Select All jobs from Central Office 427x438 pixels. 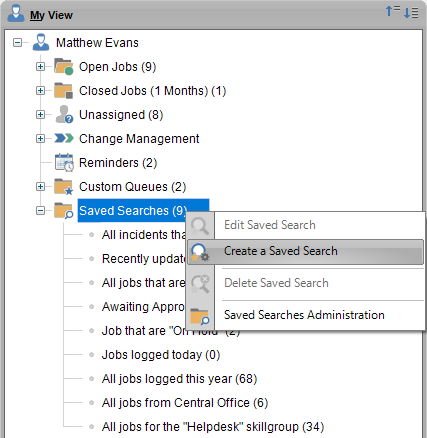click(x=185, y=403)
